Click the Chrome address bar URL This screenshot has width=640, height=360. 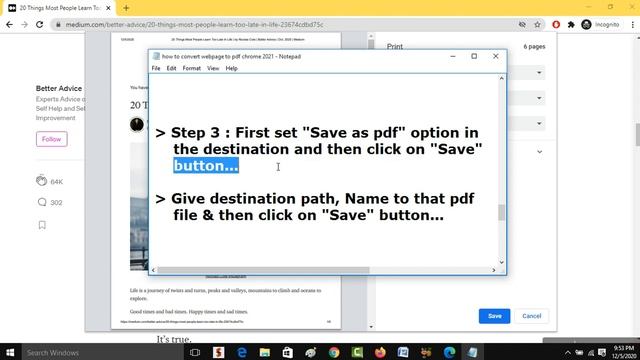[x=194, y=24]
